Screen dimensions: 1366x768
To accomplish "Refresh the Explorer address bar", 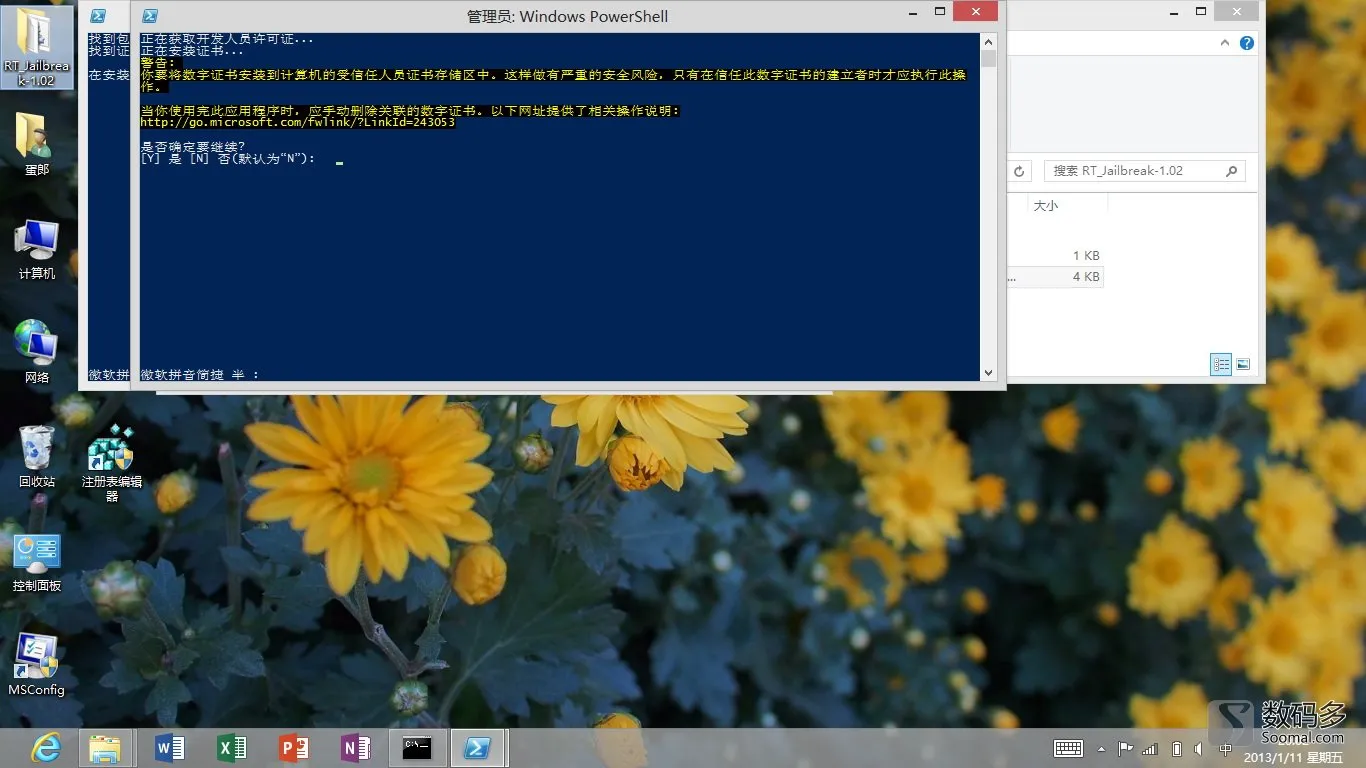I will pyautogui.click(x=1019, y=171).
